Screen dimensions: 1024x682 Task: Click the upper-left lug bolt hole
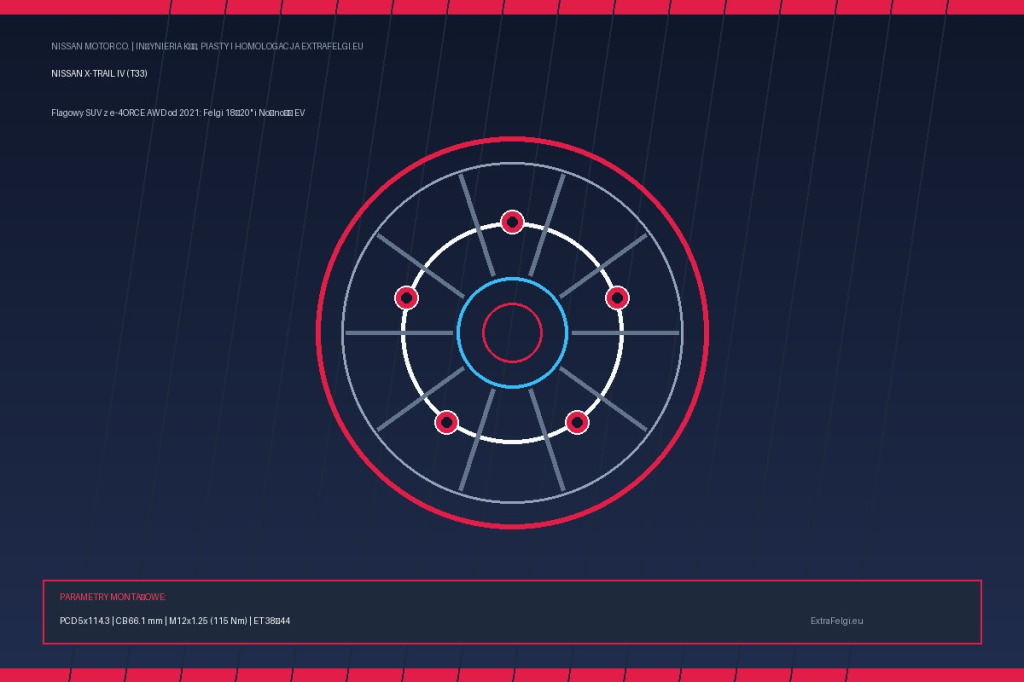(x=406, y=298)
